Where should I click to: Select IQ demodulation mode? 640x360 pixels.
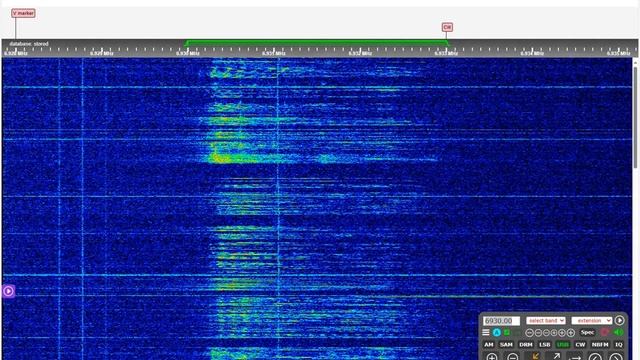point(619,344)
